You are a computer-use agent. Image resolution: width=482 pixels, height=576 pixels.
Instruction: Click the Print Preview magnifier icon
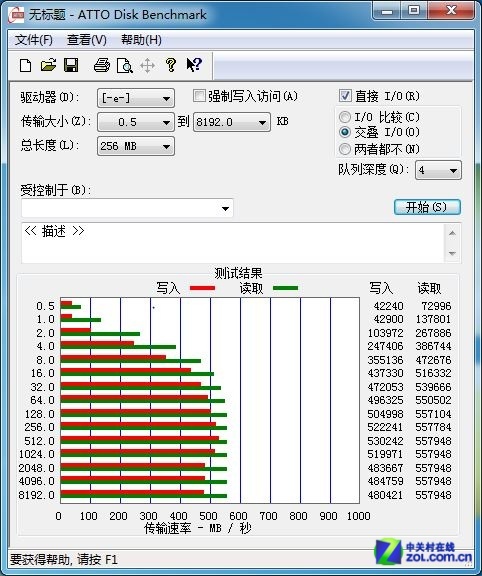coord(125,66)
